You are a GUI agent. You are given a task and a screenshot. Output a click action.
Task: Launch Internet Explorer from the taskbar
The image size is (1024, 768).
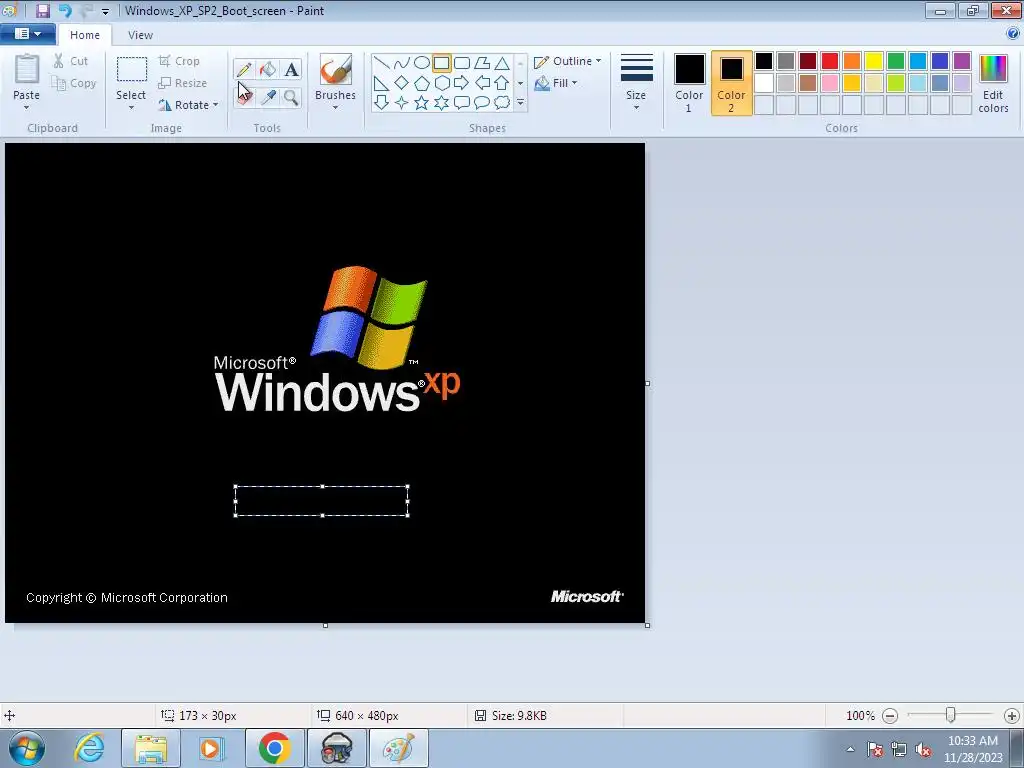[89, 748]
